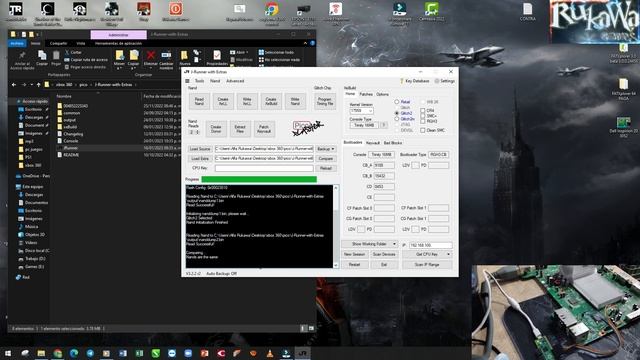Toggle CR4 checkbox

tap(423, 111)
